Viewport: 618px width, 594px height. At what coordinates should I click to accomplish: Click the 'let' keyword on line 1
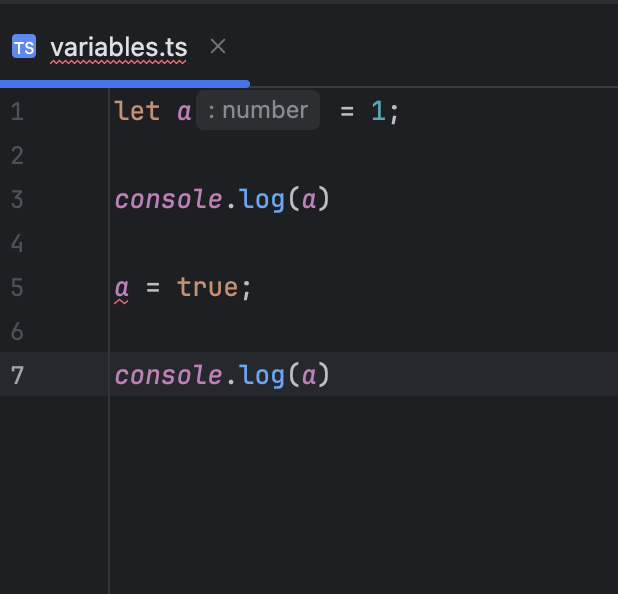tap(137, 111)
